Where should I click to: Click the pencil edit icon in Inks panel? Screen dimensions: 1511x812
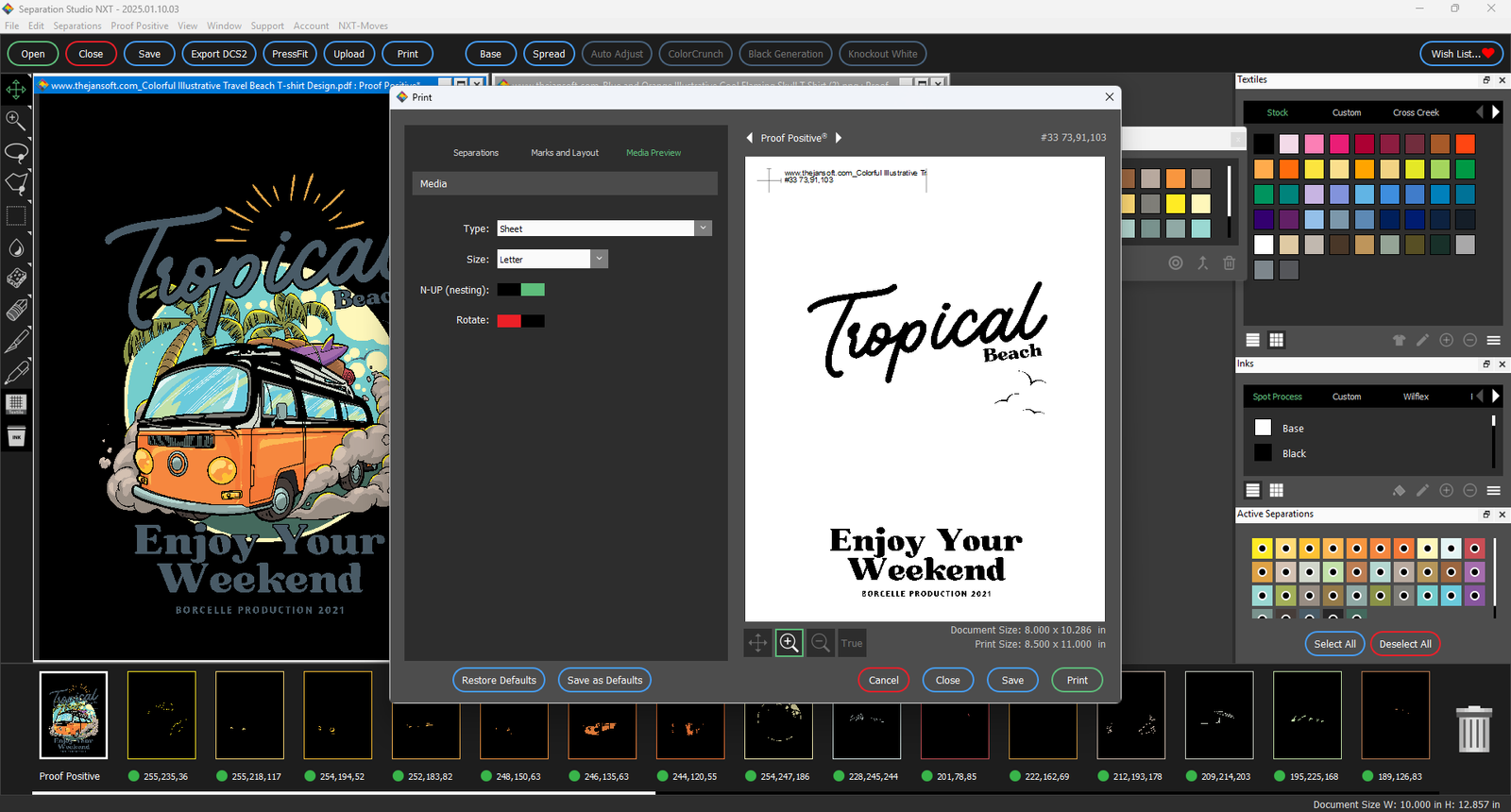pos(1422,490)
